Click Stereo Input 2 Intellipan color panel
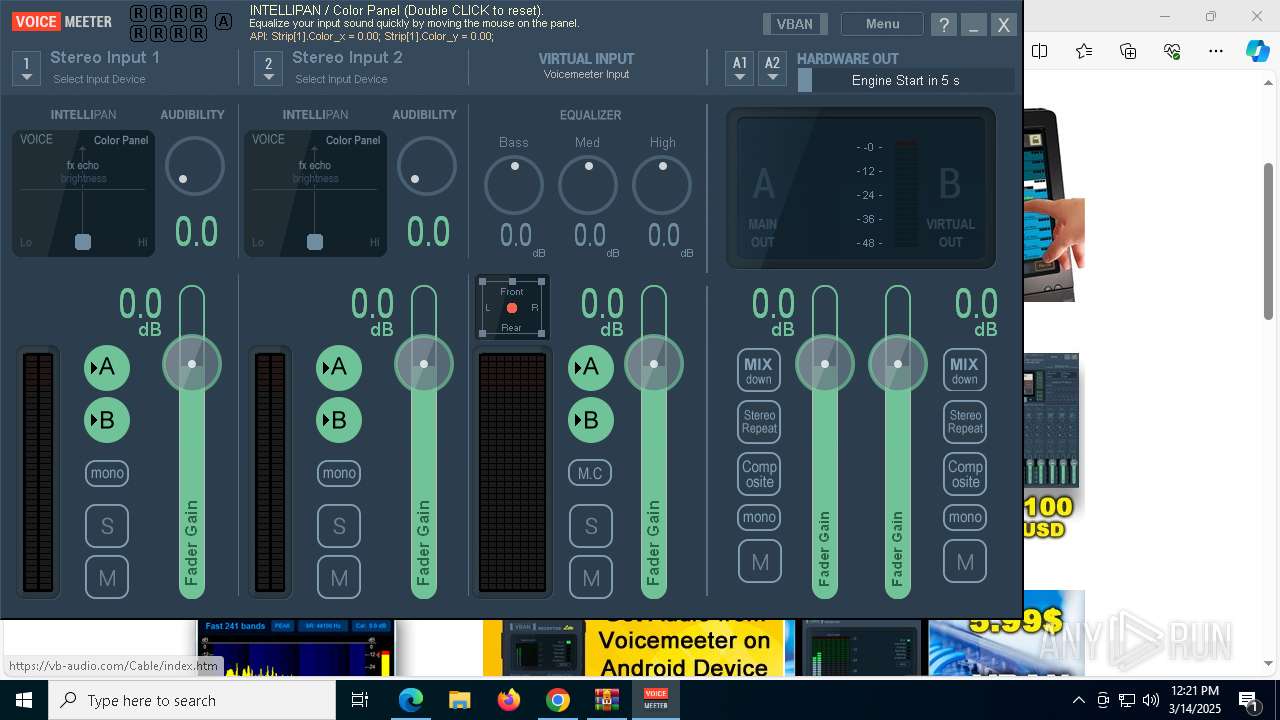The image size is (1280, 720). tap(316, 193)
